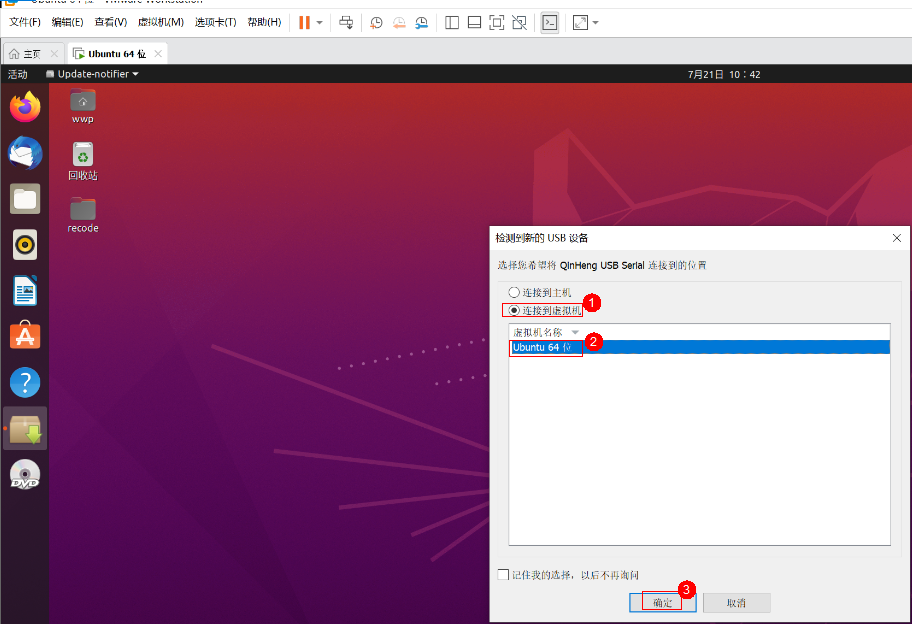Click the revert to snapshot icon

[399, 22]
